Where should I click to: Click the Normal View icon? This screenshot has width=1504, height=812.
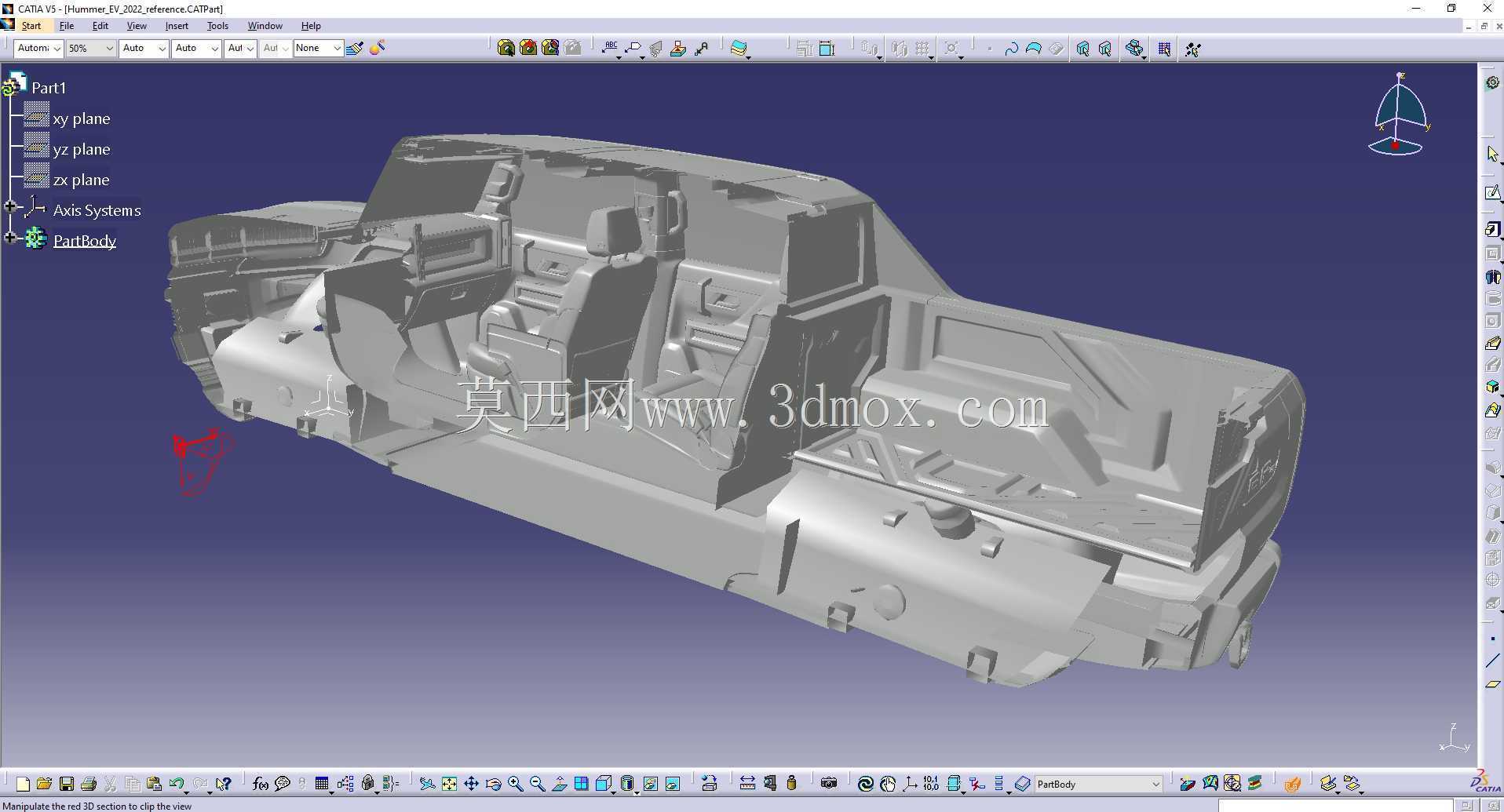(x=559, y=784)
